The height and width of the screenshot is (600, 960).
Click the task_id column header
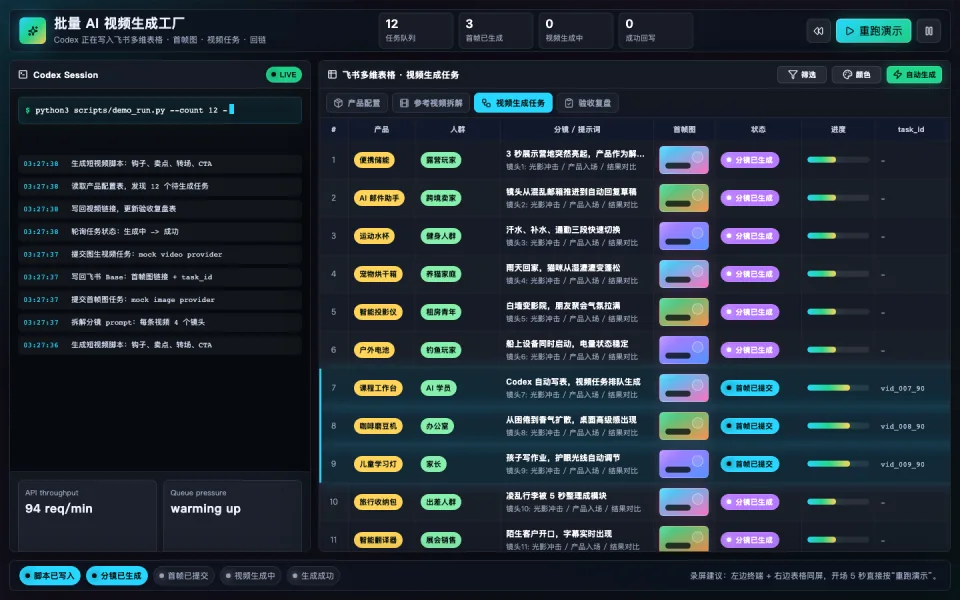click(910, 129)
